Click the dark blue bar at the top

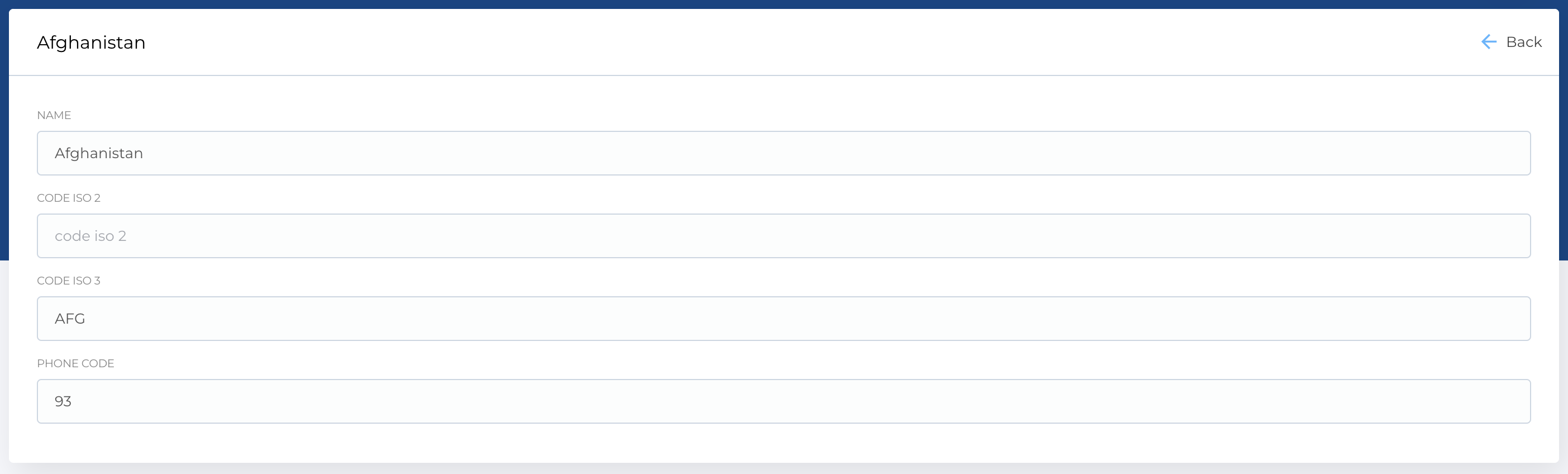[783, 4]
